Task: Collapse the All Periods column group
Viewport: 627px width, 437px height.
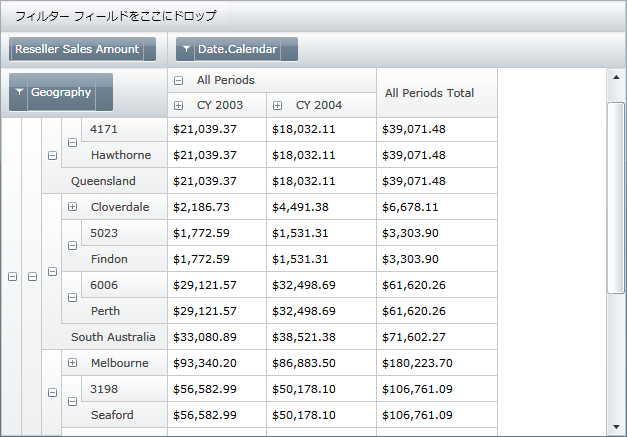Action: [x=179, y=80]
